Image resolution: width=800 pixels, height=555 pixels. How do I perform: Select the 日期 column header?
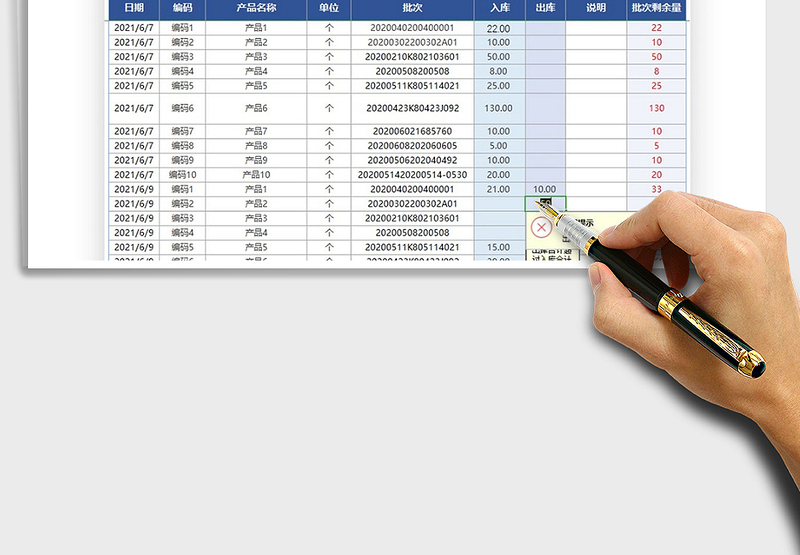[133, 8]
